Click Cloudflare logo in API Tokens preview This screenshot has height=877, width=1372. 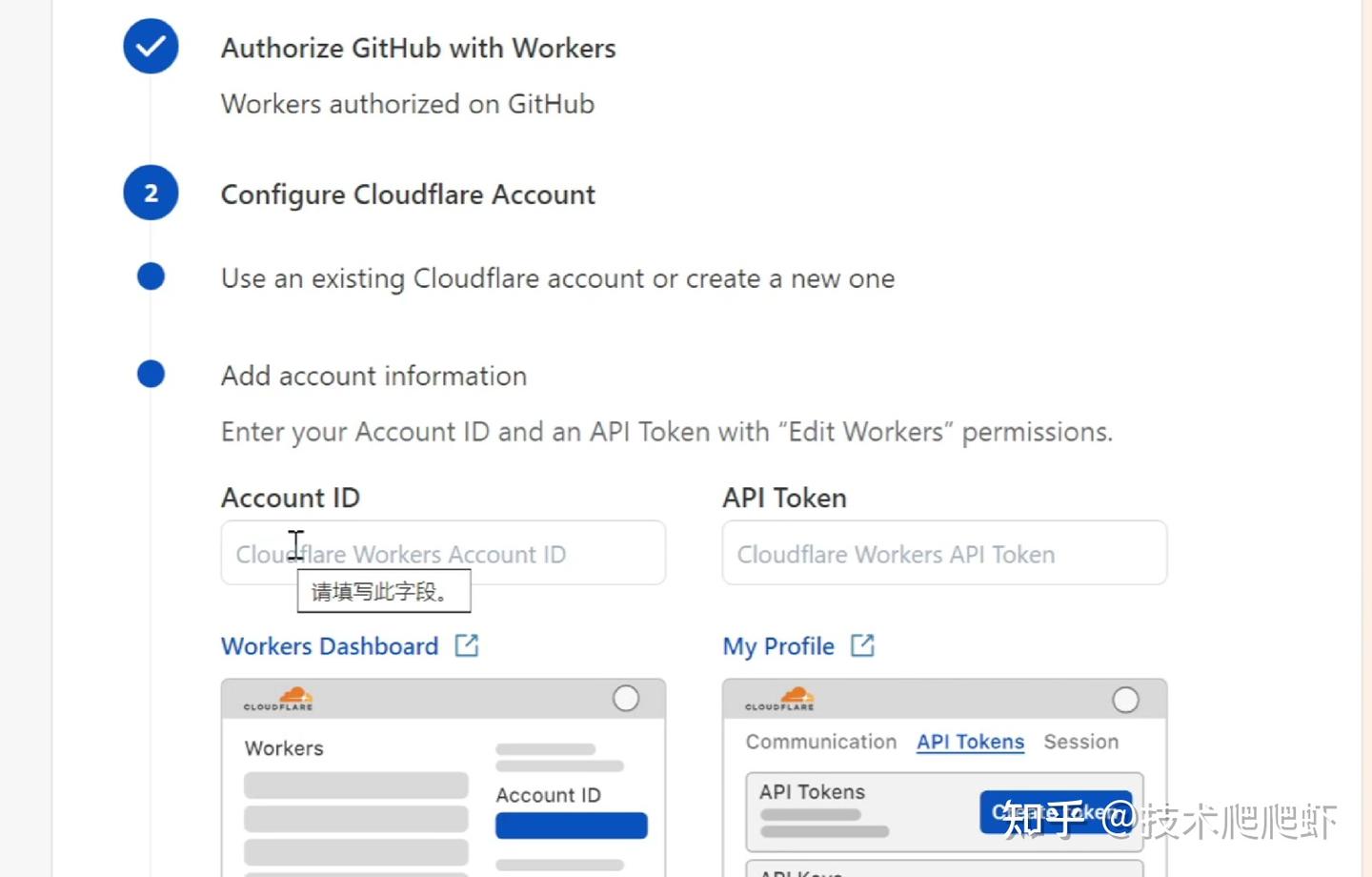coord(779,699)
